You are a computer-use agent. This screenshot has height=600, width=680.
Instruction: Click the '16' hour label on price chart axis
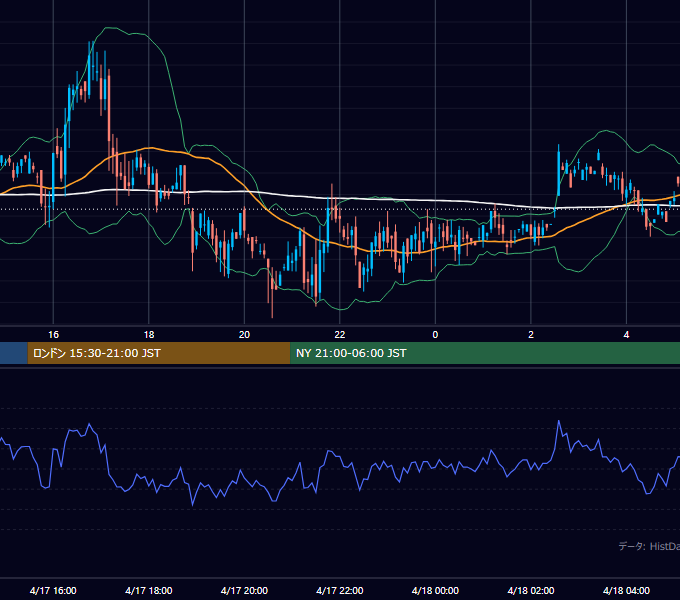[x=53, y=335]
